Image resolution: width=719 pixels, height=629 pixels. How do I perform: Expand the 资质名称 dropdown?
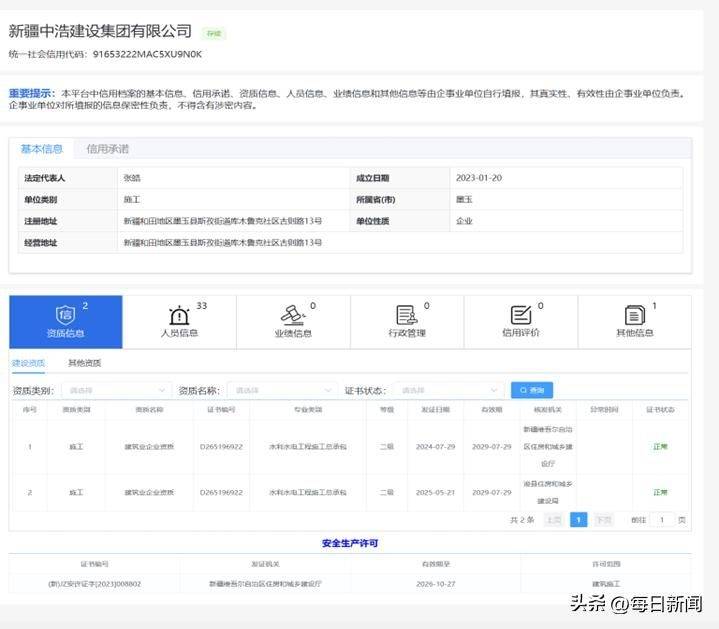pos(282,390)
